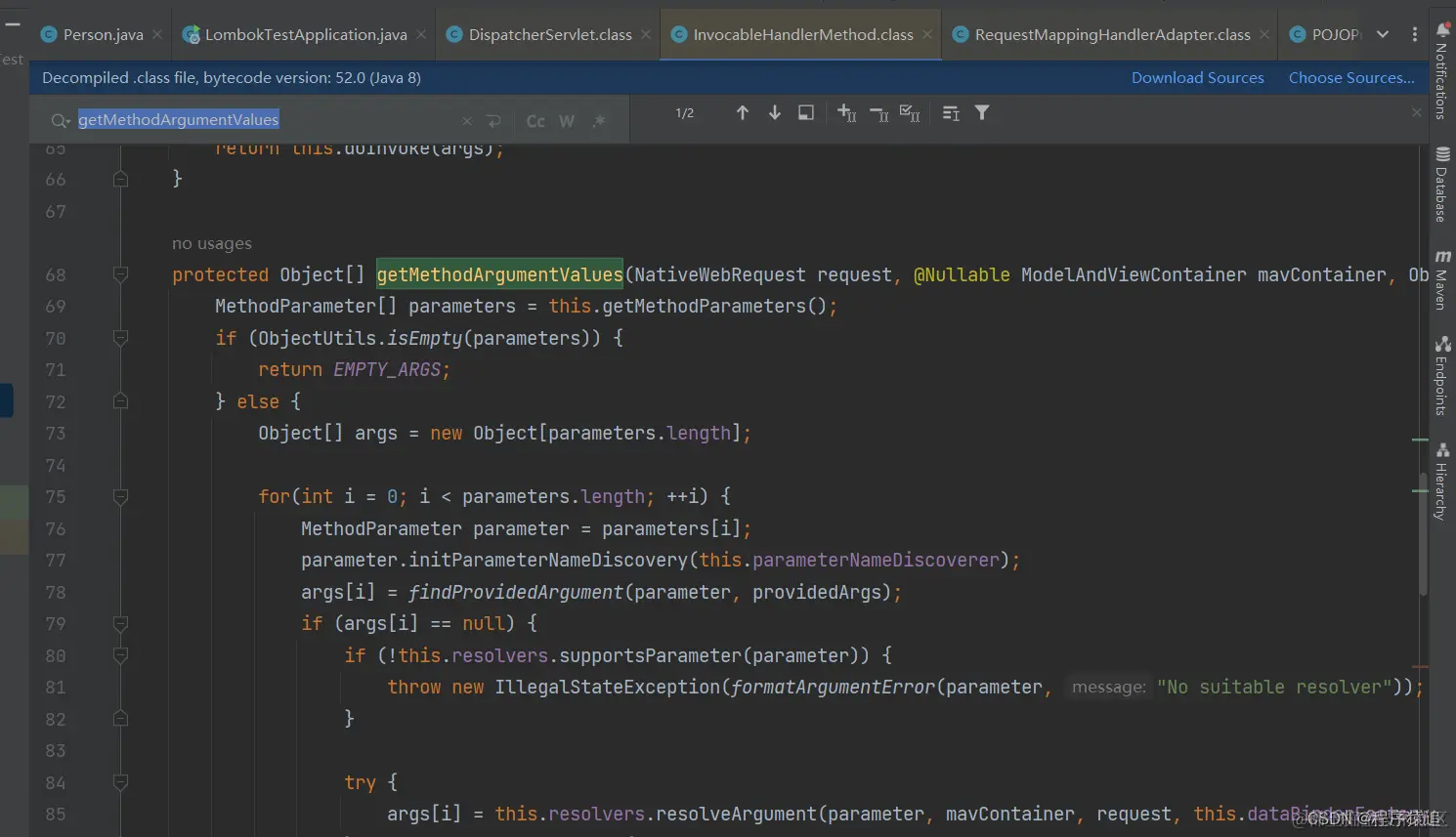The width and height of the screenshot is (1456, 837).
Task: Open Maven tool window
Action: click(1442, 280)
